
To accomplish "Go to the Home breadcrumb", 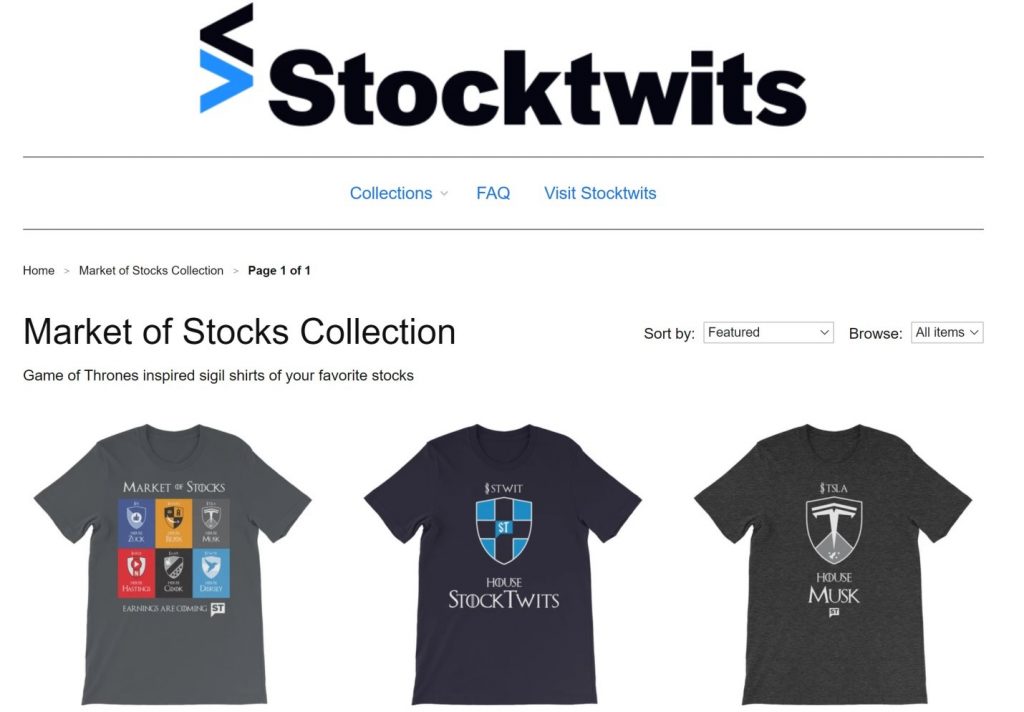I will click(39, 270).
